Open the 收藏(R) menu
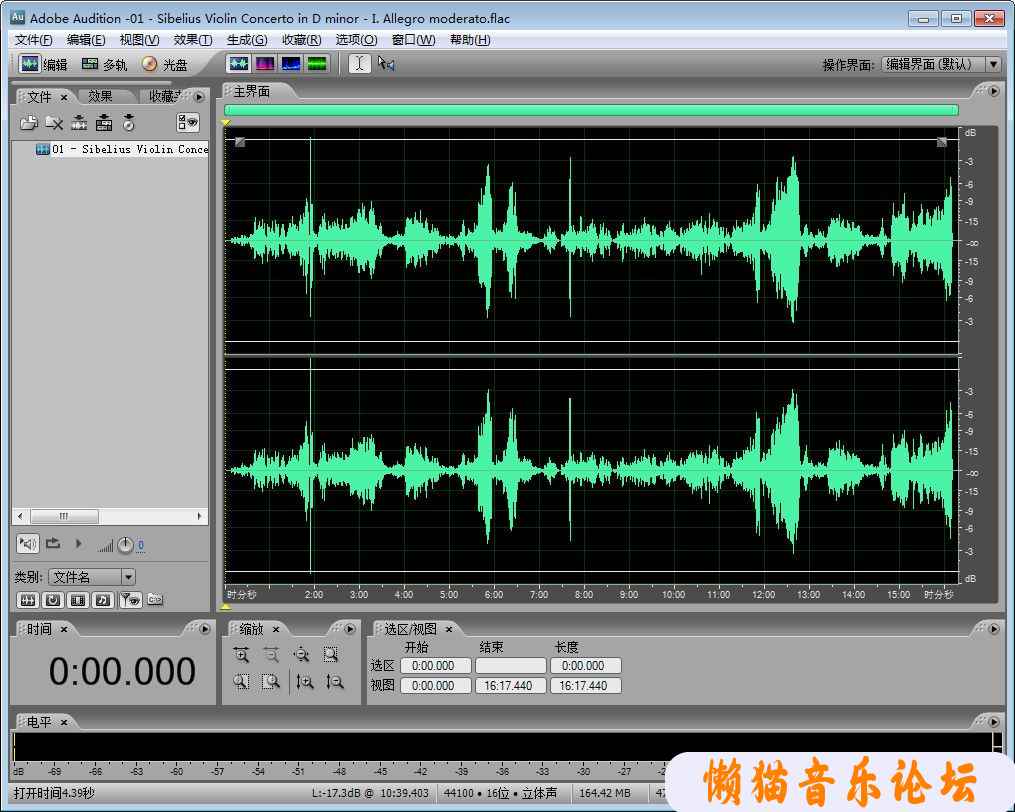Image resolution: width=1015 pixels, height=812 pixels. [302, 40]
